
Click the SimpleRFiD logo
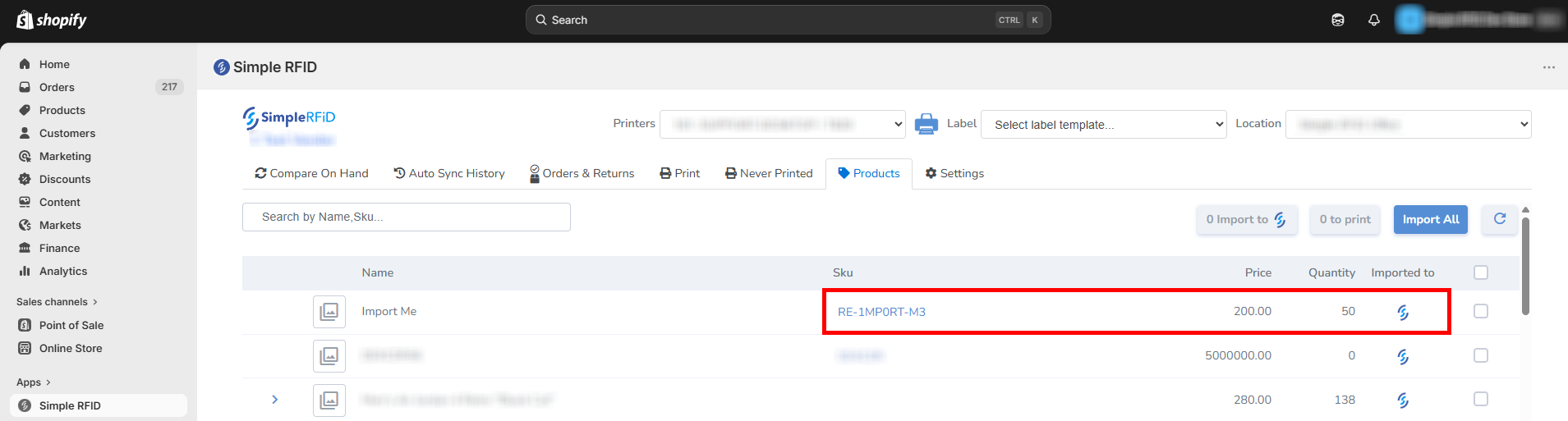click(x=289, y=118)
